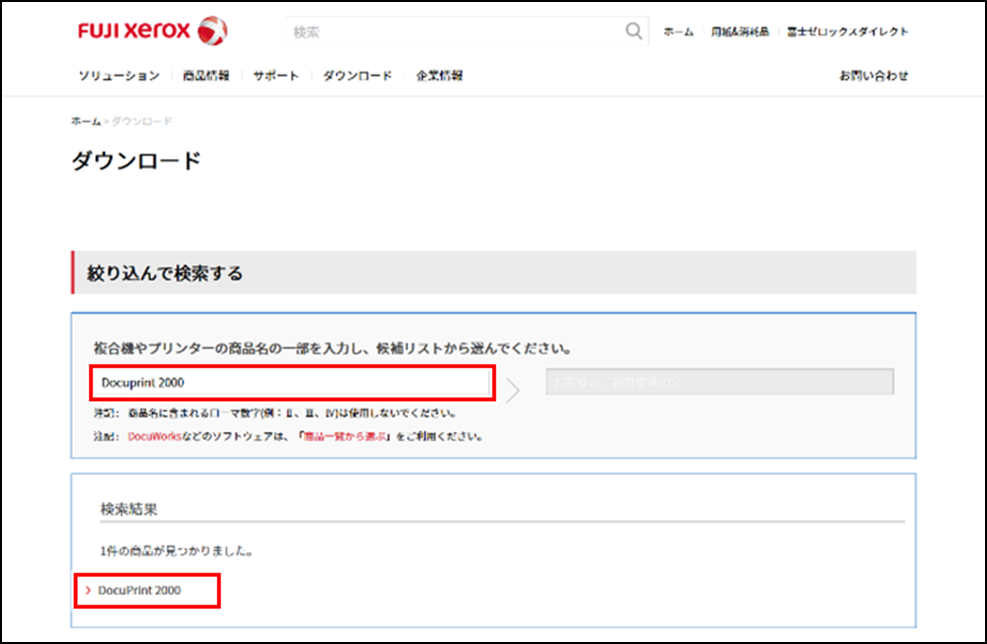Select the DocuPrint 2000 search result

point(139,590)
